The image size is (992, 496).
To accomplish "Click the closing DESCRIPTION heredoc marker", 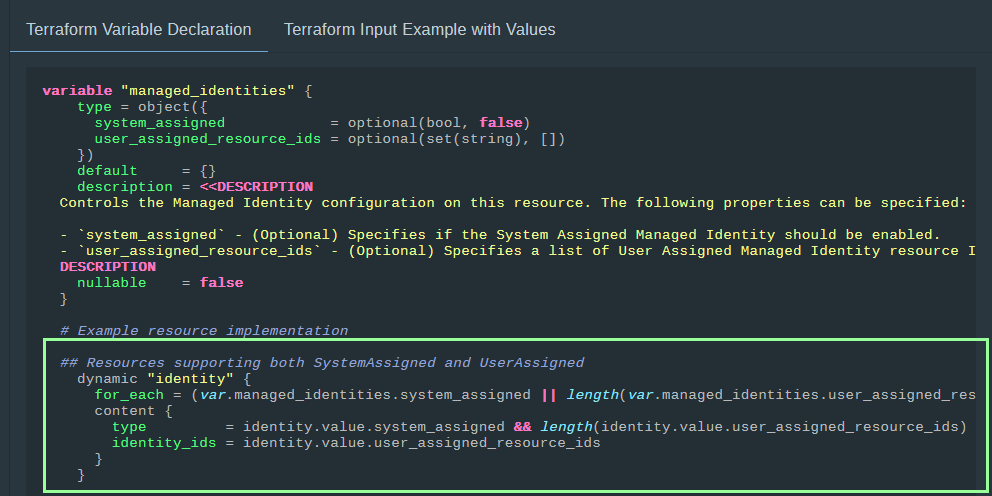I will (x=108, y=267).
